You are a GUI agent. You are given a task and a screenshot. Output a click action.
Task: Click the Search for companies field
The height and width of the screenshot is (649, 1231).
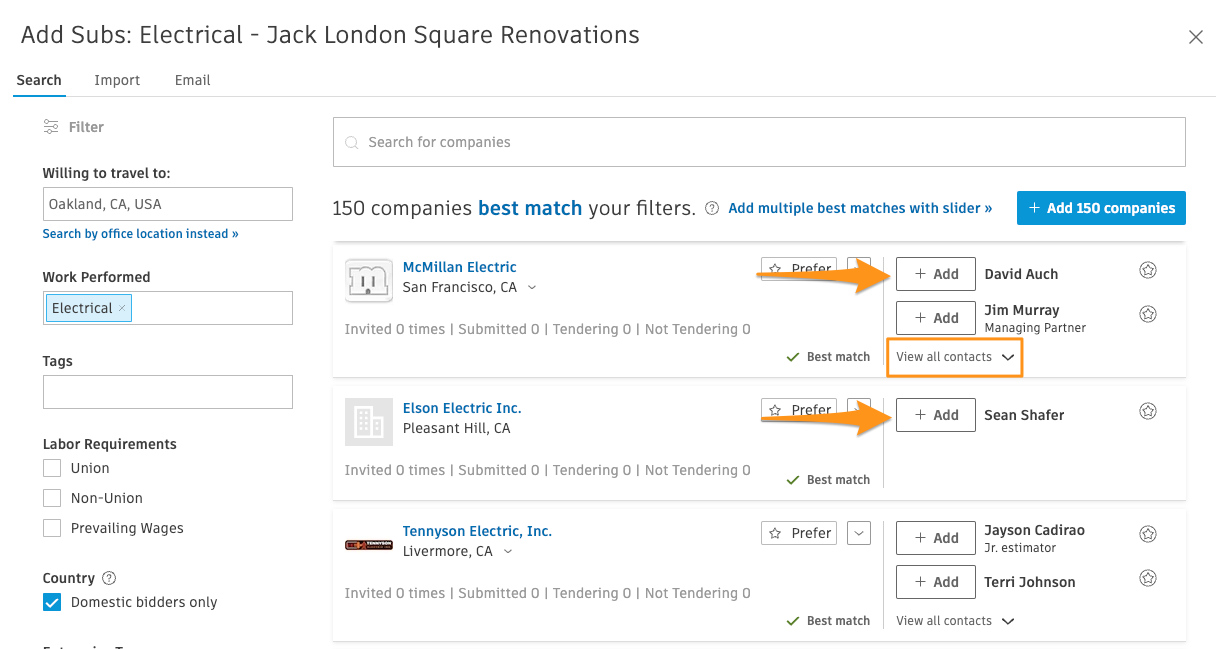click(759, 142)
